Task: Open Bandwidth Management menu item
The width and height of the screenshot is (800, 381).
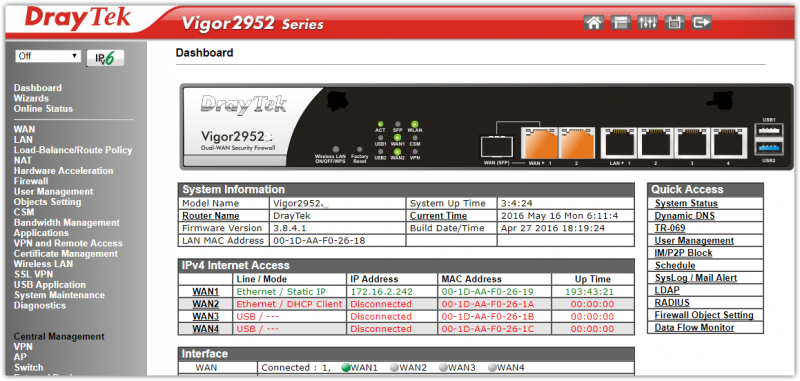Action: click(x=67, y=223)
